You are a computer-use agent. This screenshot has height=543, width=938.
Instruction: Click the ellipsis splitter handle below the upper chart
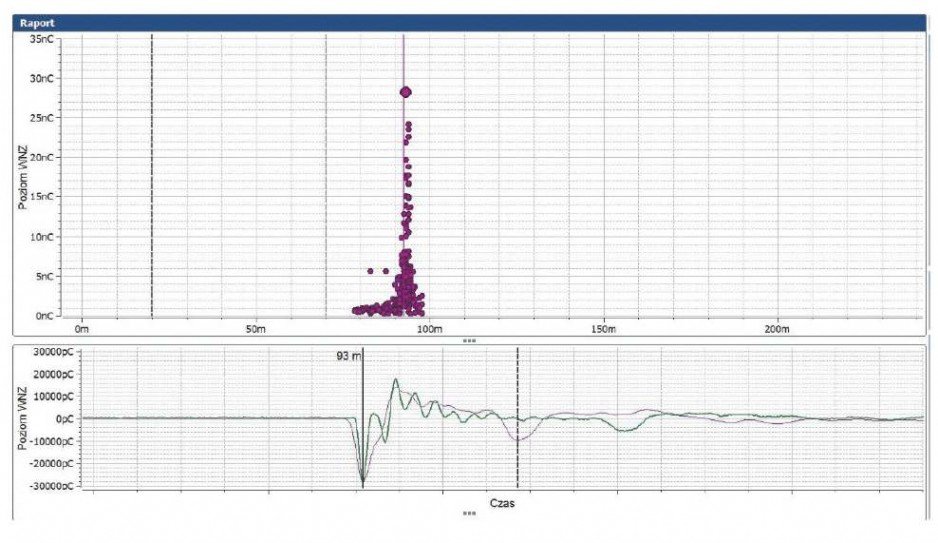pyautogui.click(x=469, y=341)
